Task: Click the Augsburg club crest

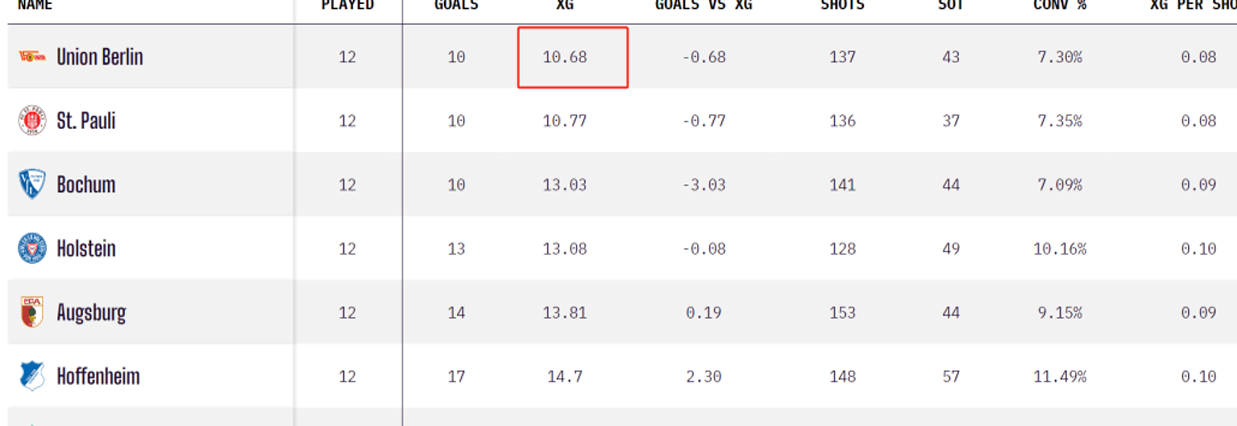Action: click(x=32, y=313)
